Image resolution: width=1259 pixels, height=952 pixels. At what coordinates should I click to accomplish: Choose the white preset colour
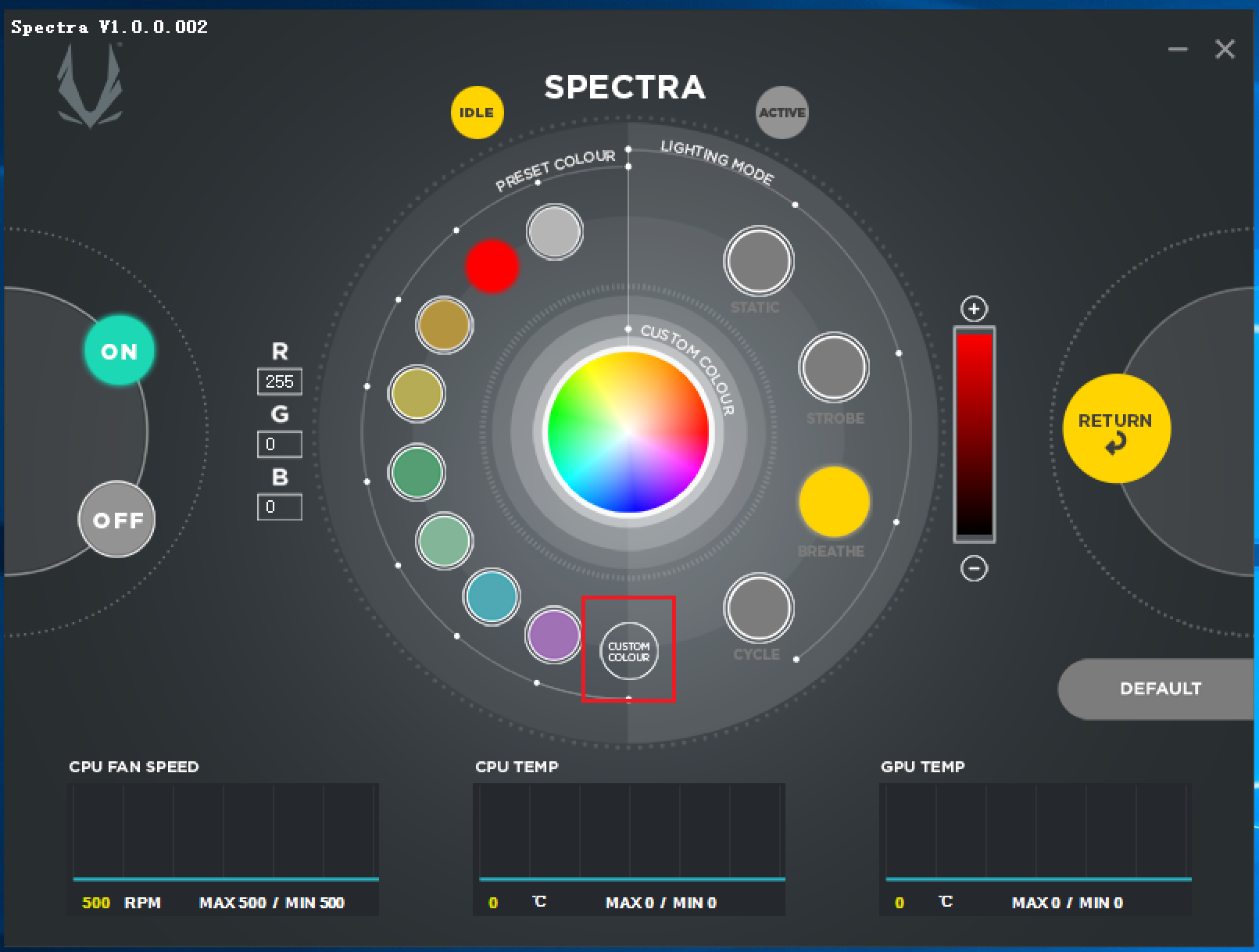554,231
